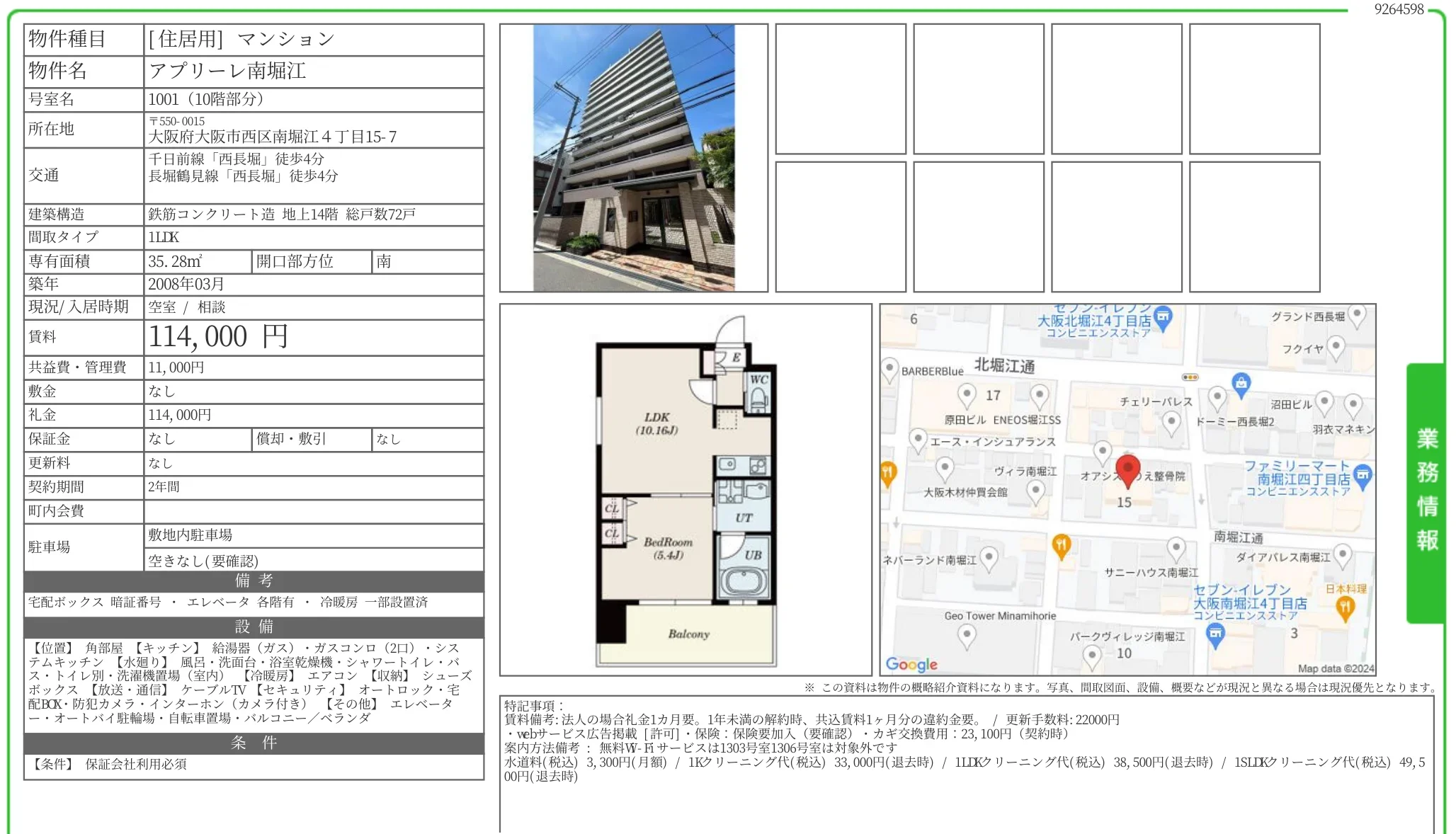The width and height of the screenshot is (1456, 834).
Task: Click the サニーハウス南堀江 map pin
Action: 1176,548
